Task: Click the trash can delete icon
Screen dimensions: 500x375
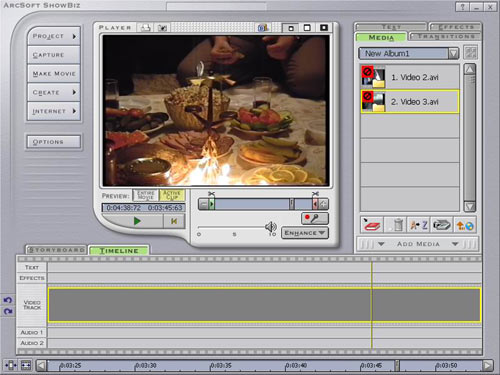Action: click(397, 225)
